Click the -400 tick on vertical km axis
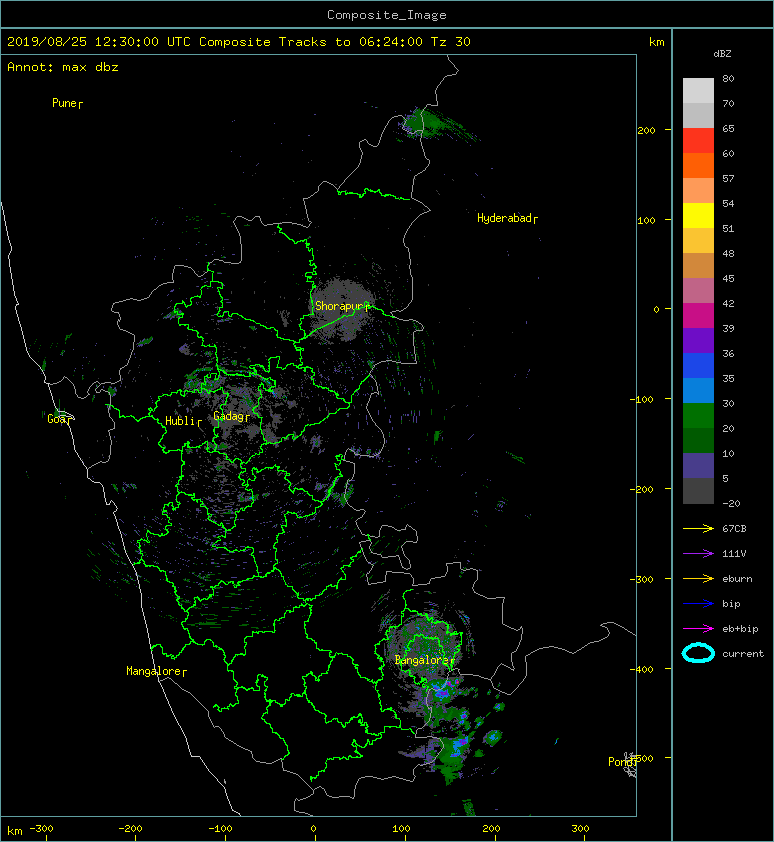This screenshot has height=842, width=774. click(641, 669)
